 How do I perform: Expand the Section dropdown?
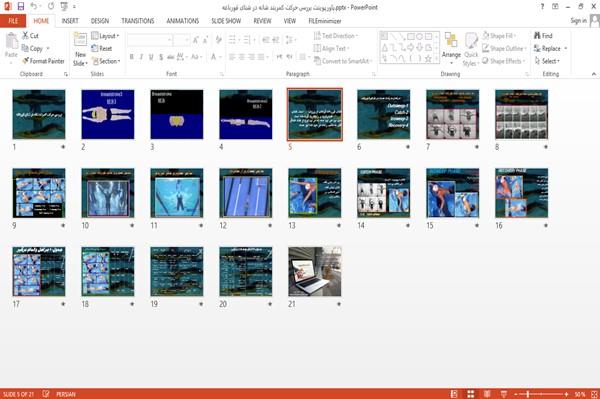click(x=106, y=61)
